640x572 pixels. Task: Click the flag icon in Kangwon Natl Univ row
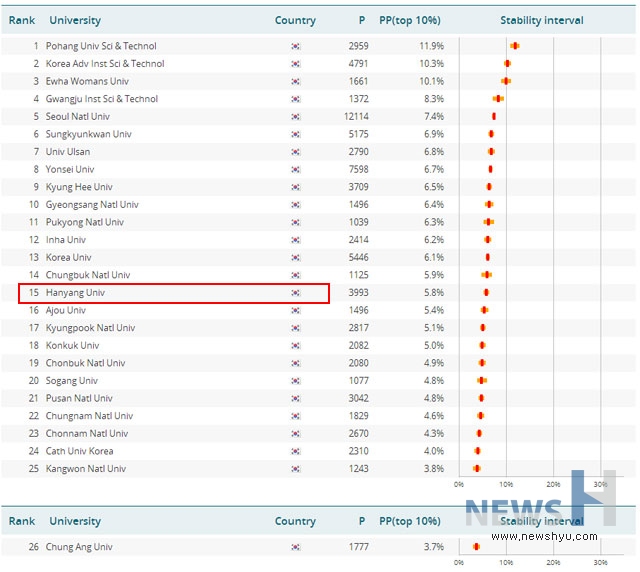pyautogui.click(x=295, y=469)
